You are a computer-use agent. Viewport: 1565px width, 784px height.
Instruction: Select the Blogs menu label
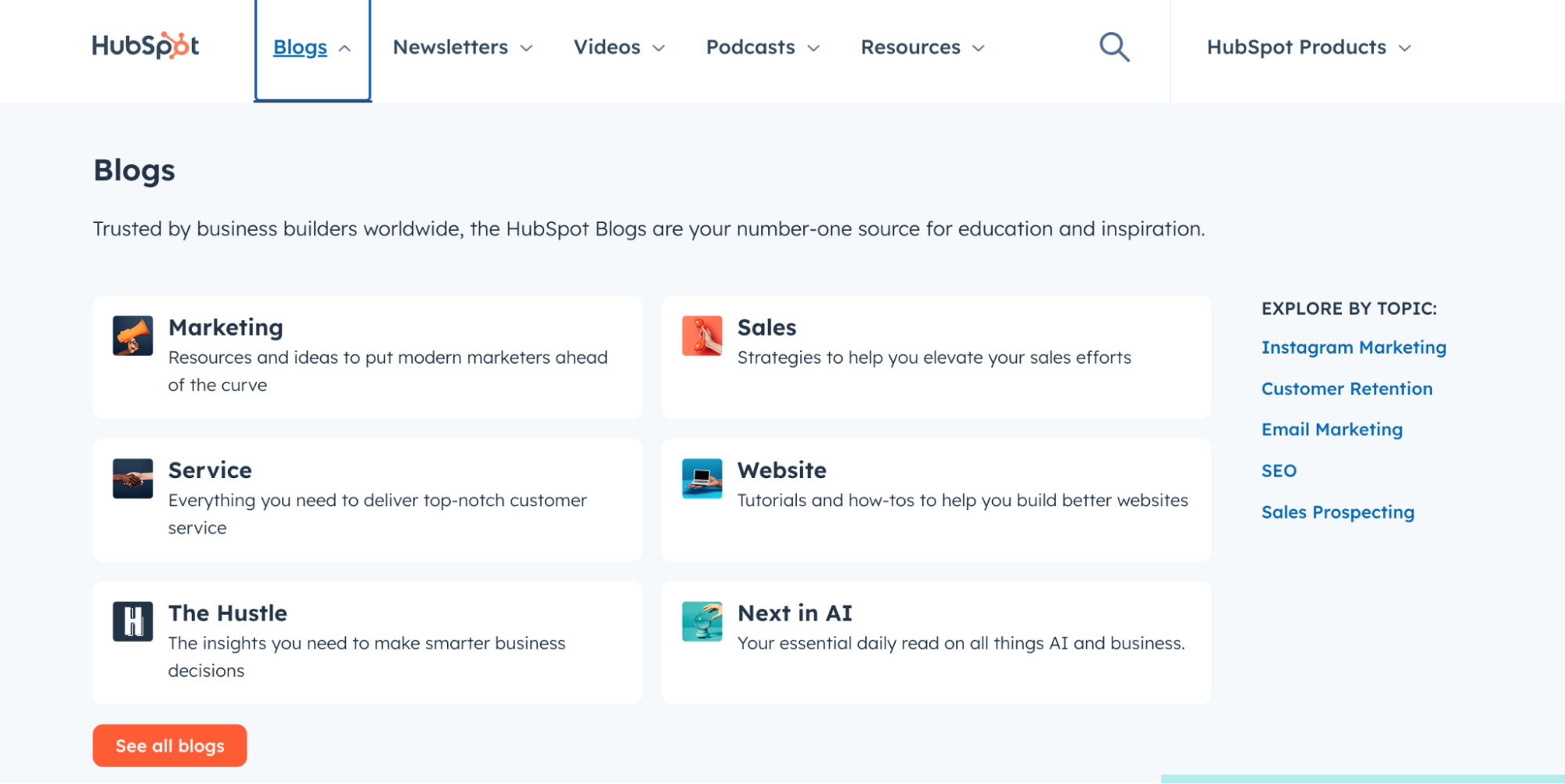(300, 47)
